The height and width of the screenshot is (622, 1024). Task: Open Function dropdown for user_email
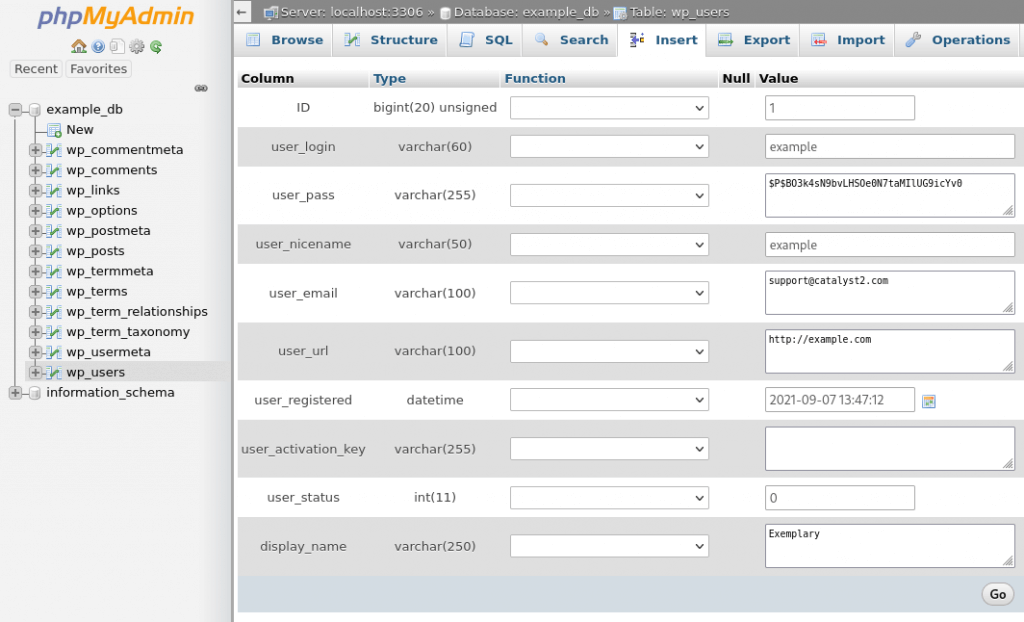[x=609, y=293]
